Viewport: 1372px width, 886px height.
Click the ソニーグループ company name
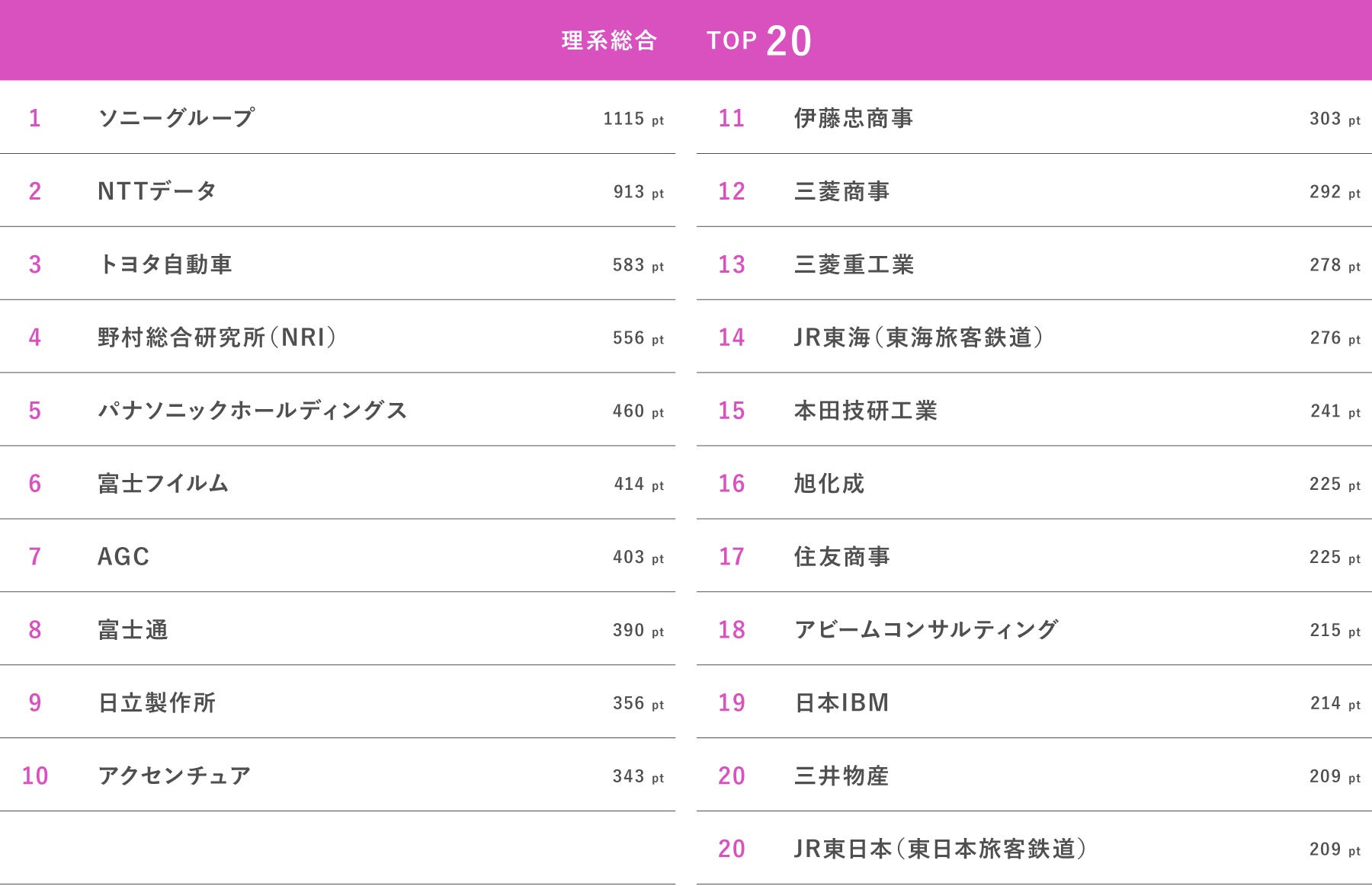pos(176,118)
